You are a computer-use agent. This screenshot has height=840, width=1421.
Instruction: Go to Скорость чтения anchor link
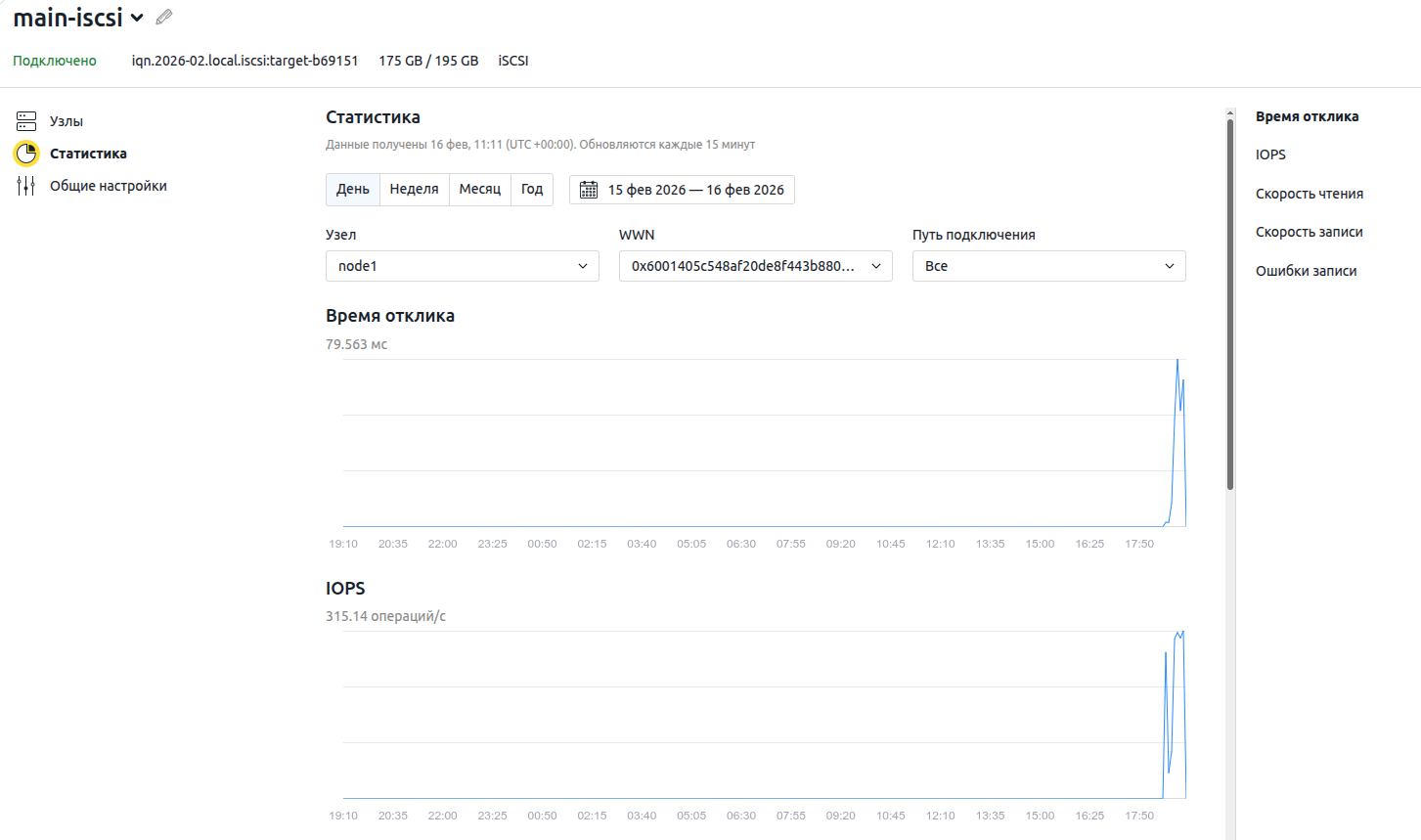click(x=1309, y=194)
